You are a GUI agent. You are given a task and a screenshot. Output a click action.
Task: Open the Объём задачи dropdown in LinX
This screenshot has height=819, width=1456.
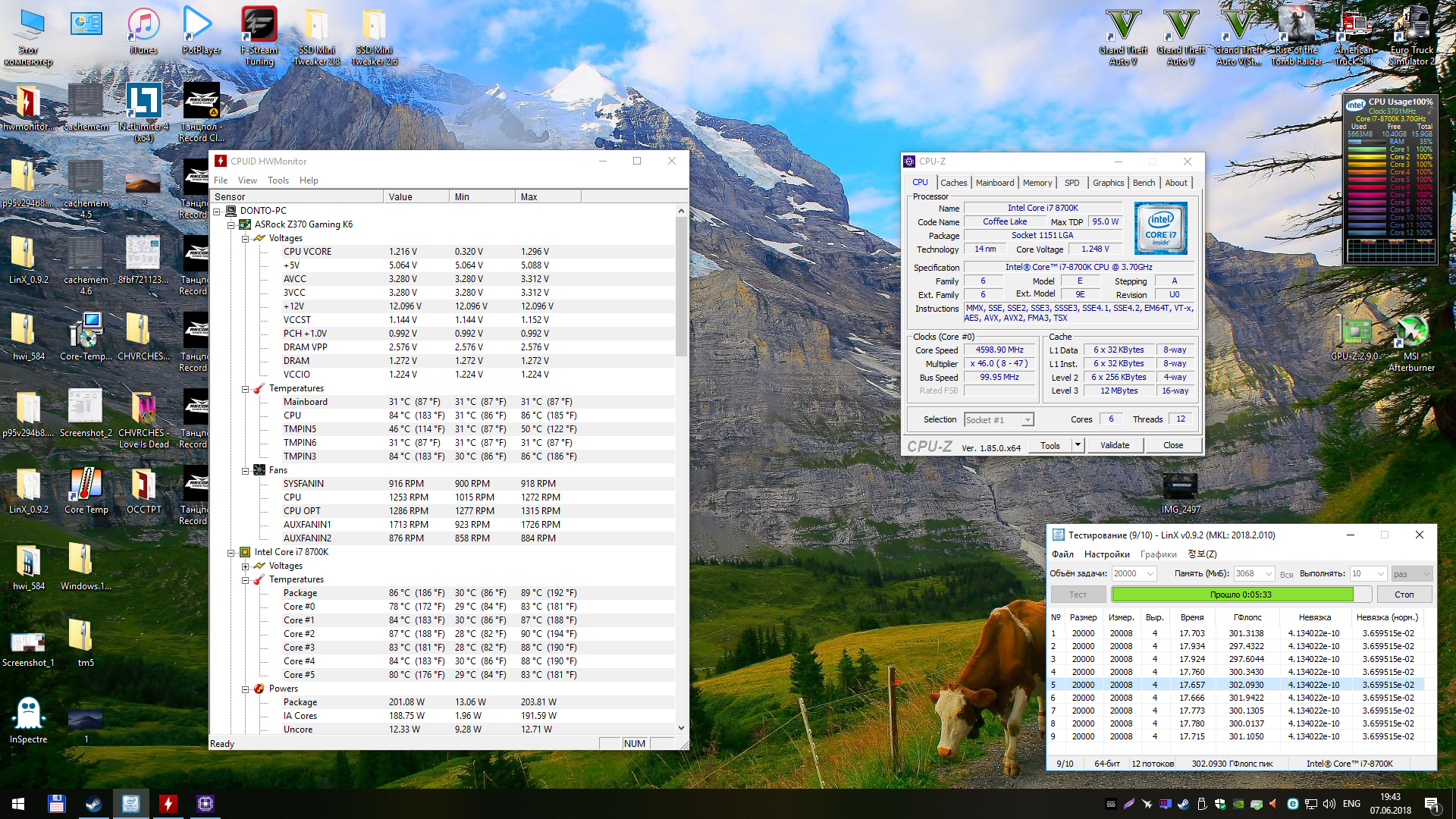click(x=1150, y=574)
